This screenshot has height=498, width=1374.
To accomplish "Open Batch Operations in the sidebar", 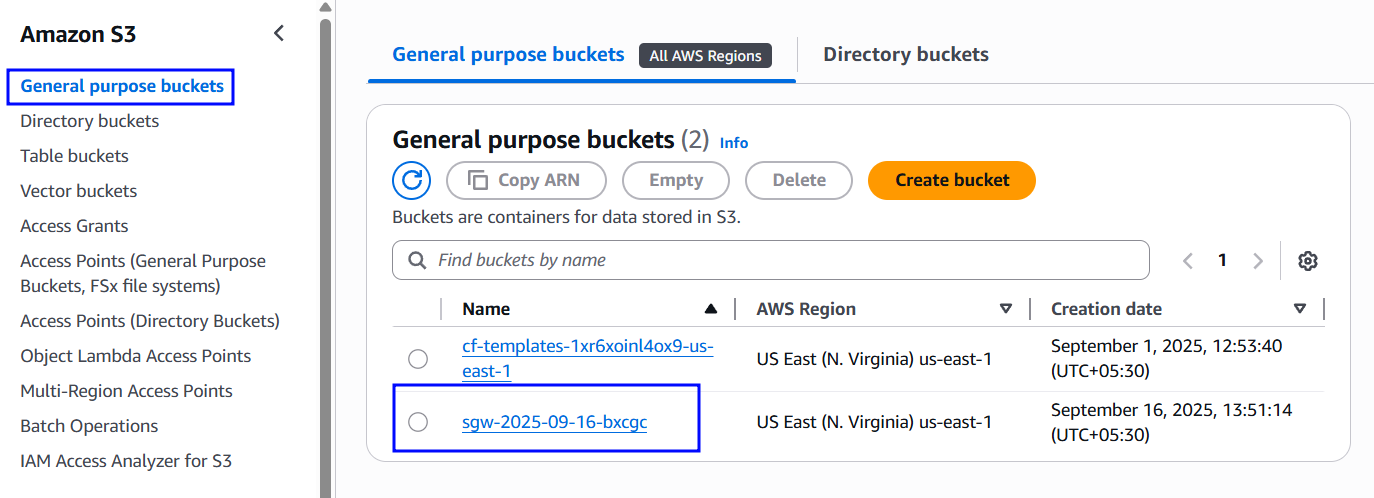I will [89, 426].
